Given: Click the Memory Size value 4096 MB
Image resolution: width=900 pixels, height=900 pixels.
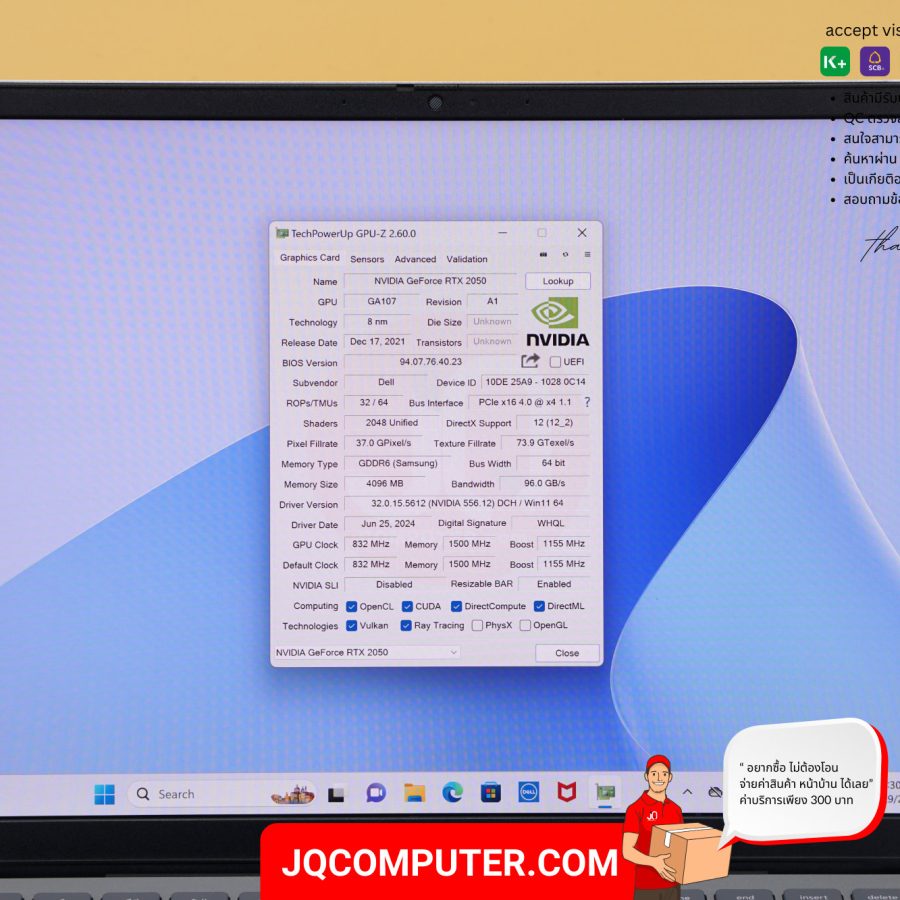Looking at the screenshot, I should click(385, 484).
